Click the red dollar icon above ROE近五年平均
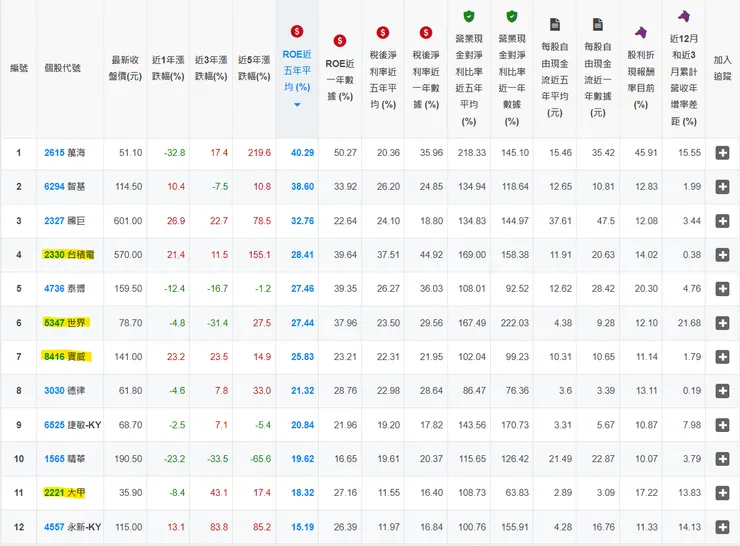This screenshot has width=740, height=546. (297, 32)
